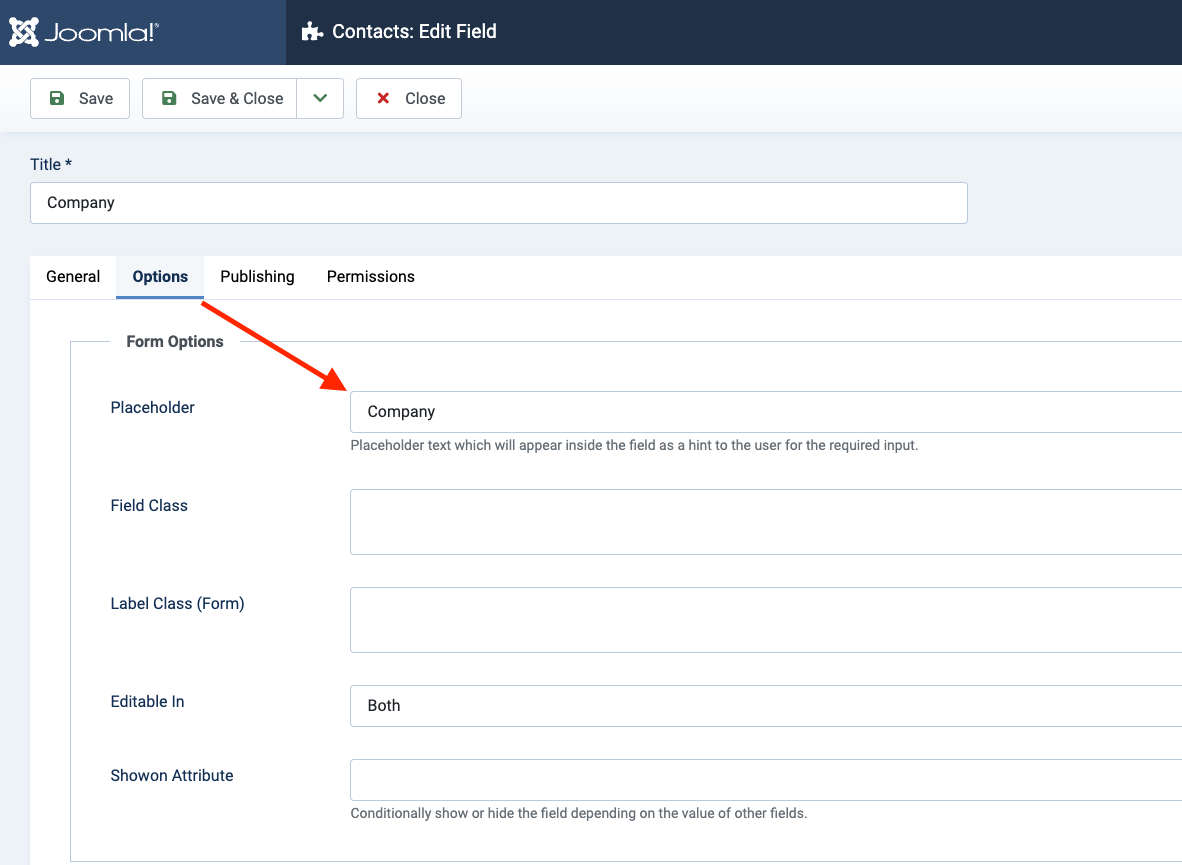Switch to the General tab
1182x865 pixels.
pyautogui.click(x=73, y=277)
